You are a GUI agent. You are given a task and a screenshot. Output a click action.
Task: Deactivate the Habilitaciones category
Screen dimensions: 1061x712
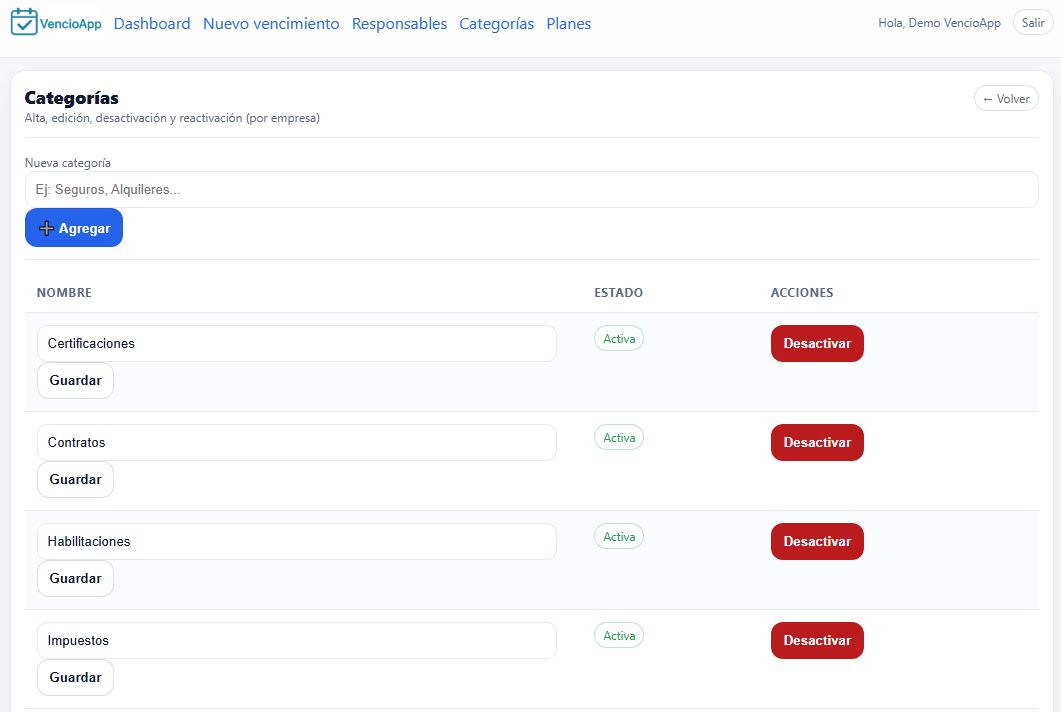click(816, 541)
